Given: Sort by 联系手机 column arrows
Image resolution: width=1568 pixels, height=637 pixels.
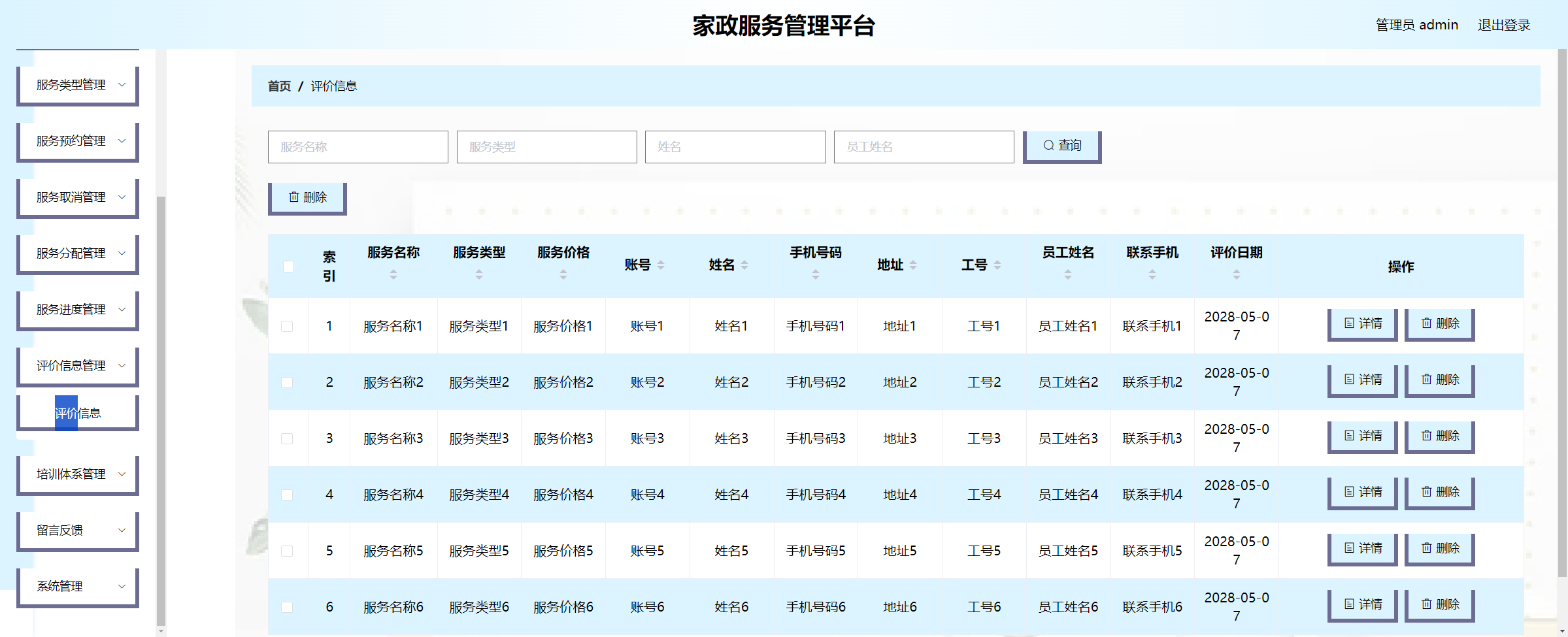Looking at the screenshot, I should coord(1152,275).
